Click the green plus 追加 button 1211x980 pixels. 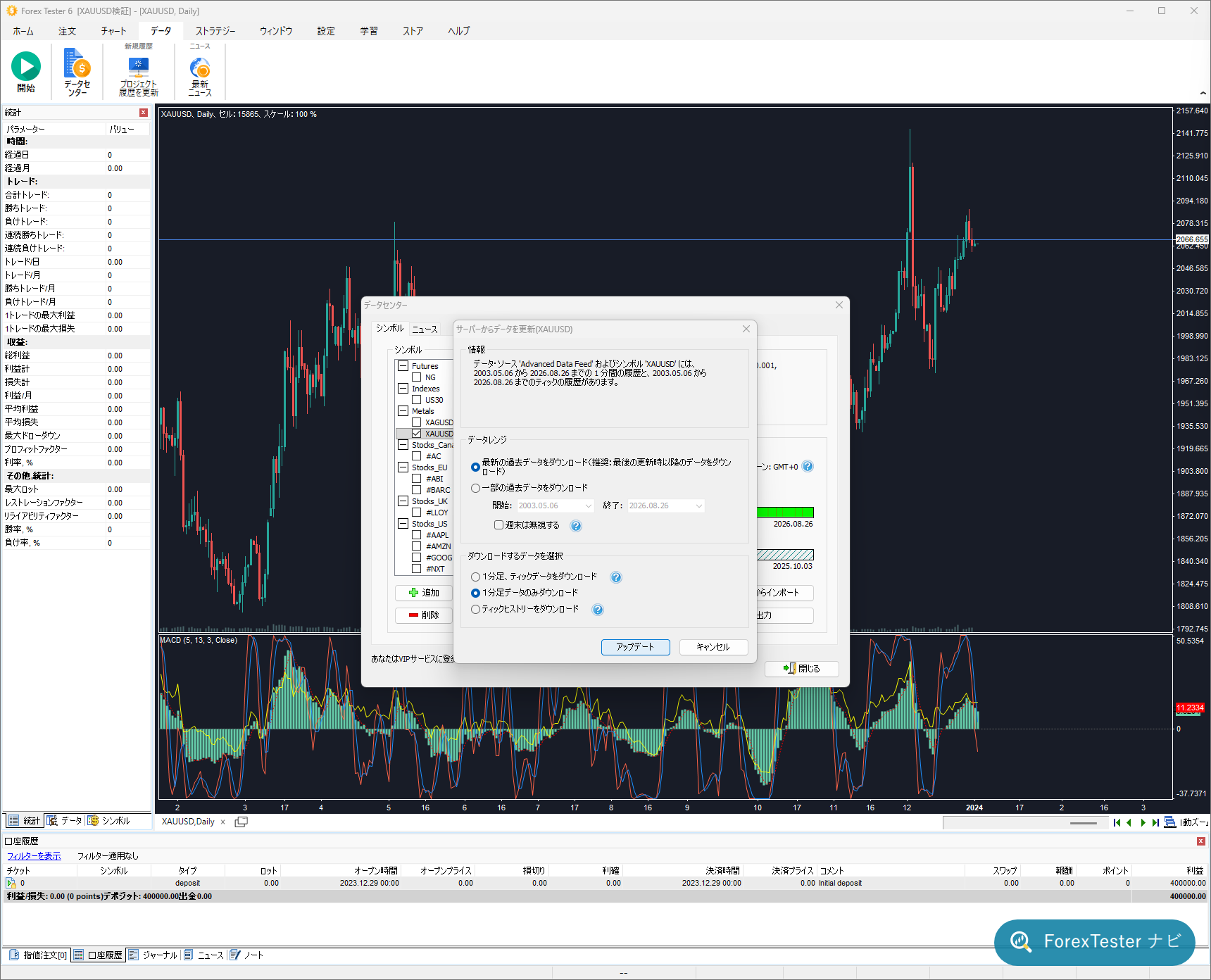(x=424, y=593)
